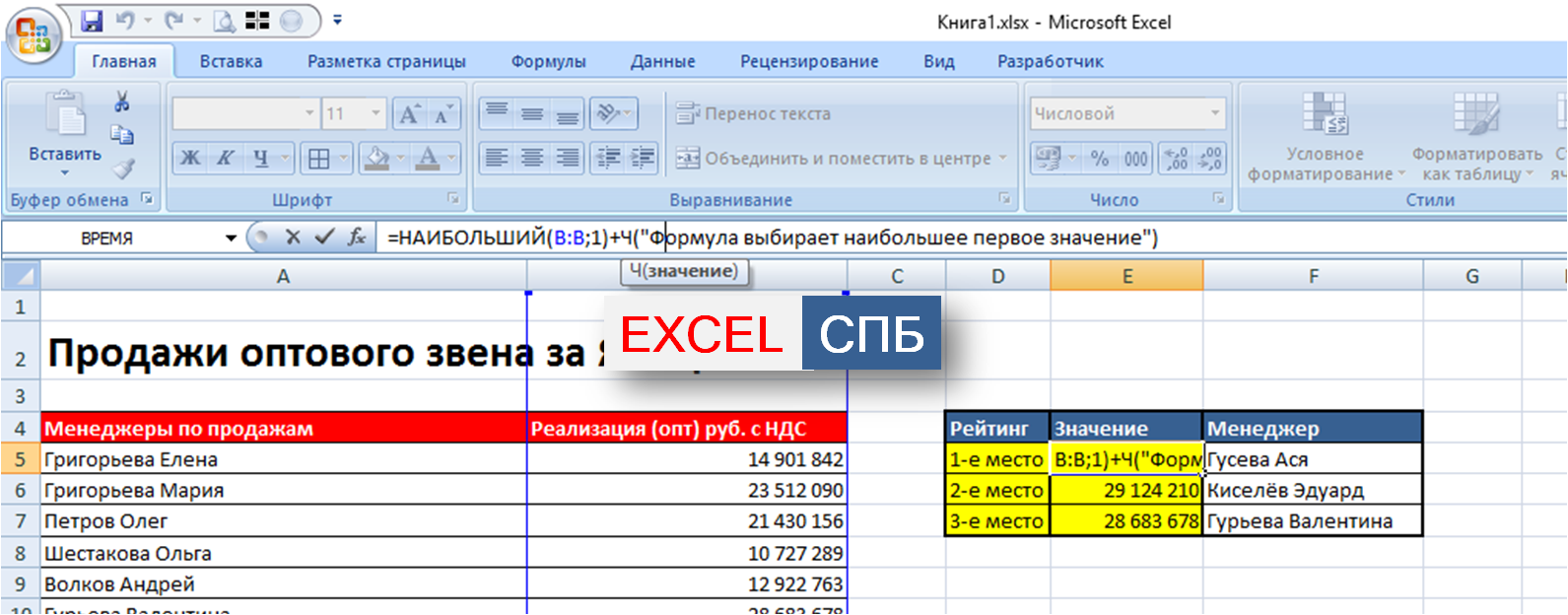The height and width of the screenshot is (615, 1568).
Task: Open the Числовой number format dropdown
Action: [x=1214, y=113]
